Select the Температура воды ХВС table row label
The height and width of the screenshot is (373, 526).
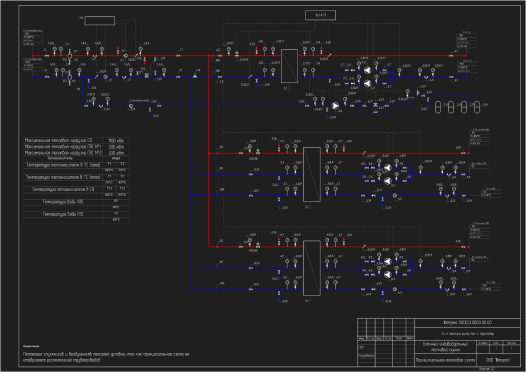coord(63,202)
